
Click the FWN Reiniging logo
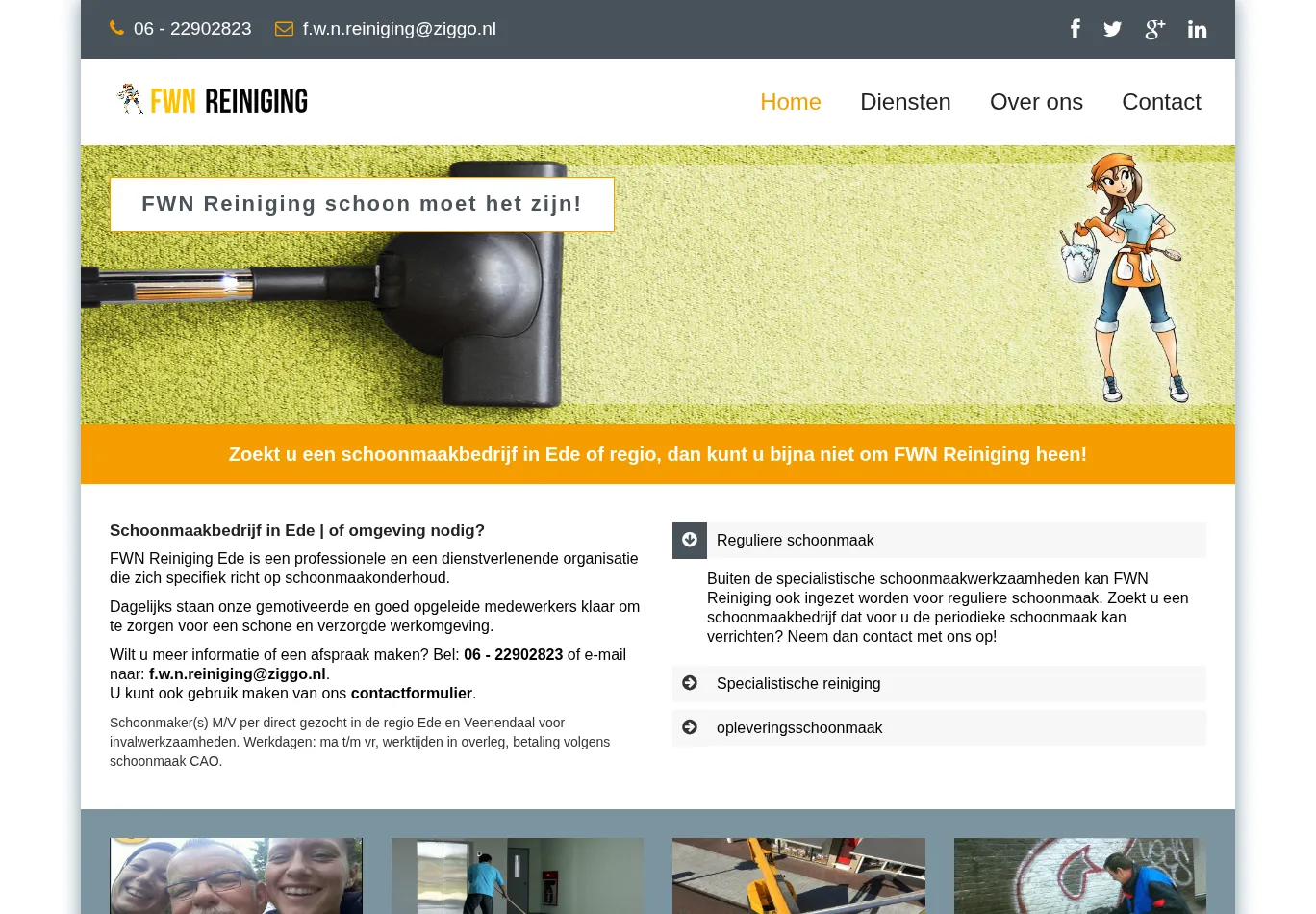click(x=213, y=100)
